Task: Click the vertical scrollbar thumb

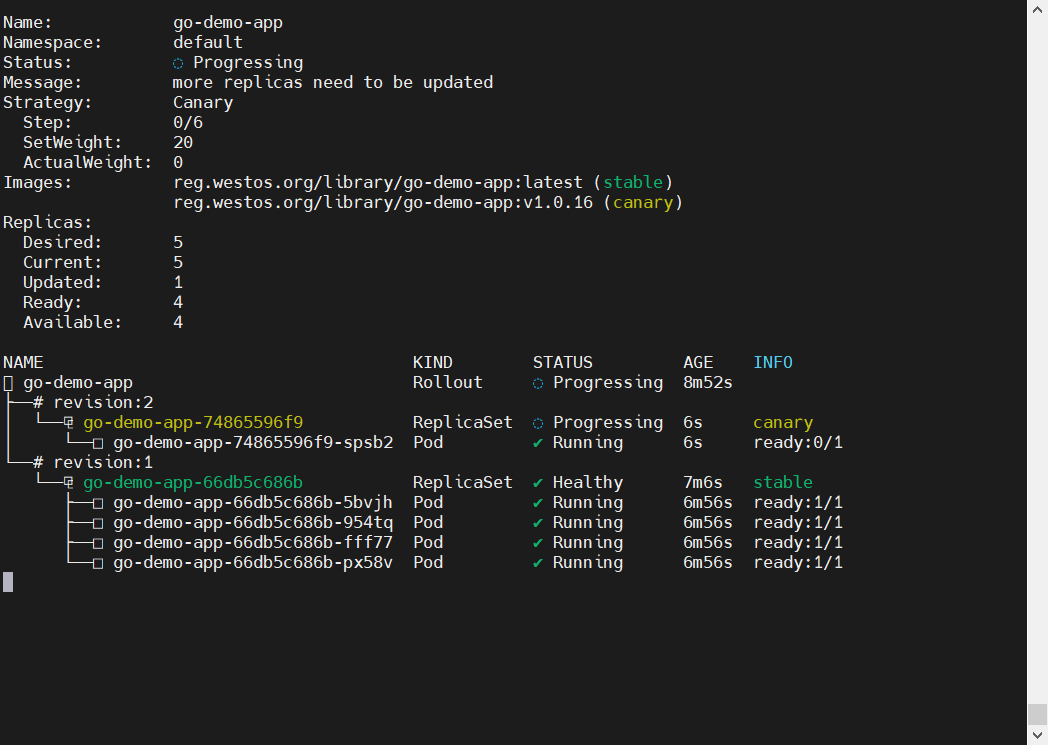Action: (1037, 714)
